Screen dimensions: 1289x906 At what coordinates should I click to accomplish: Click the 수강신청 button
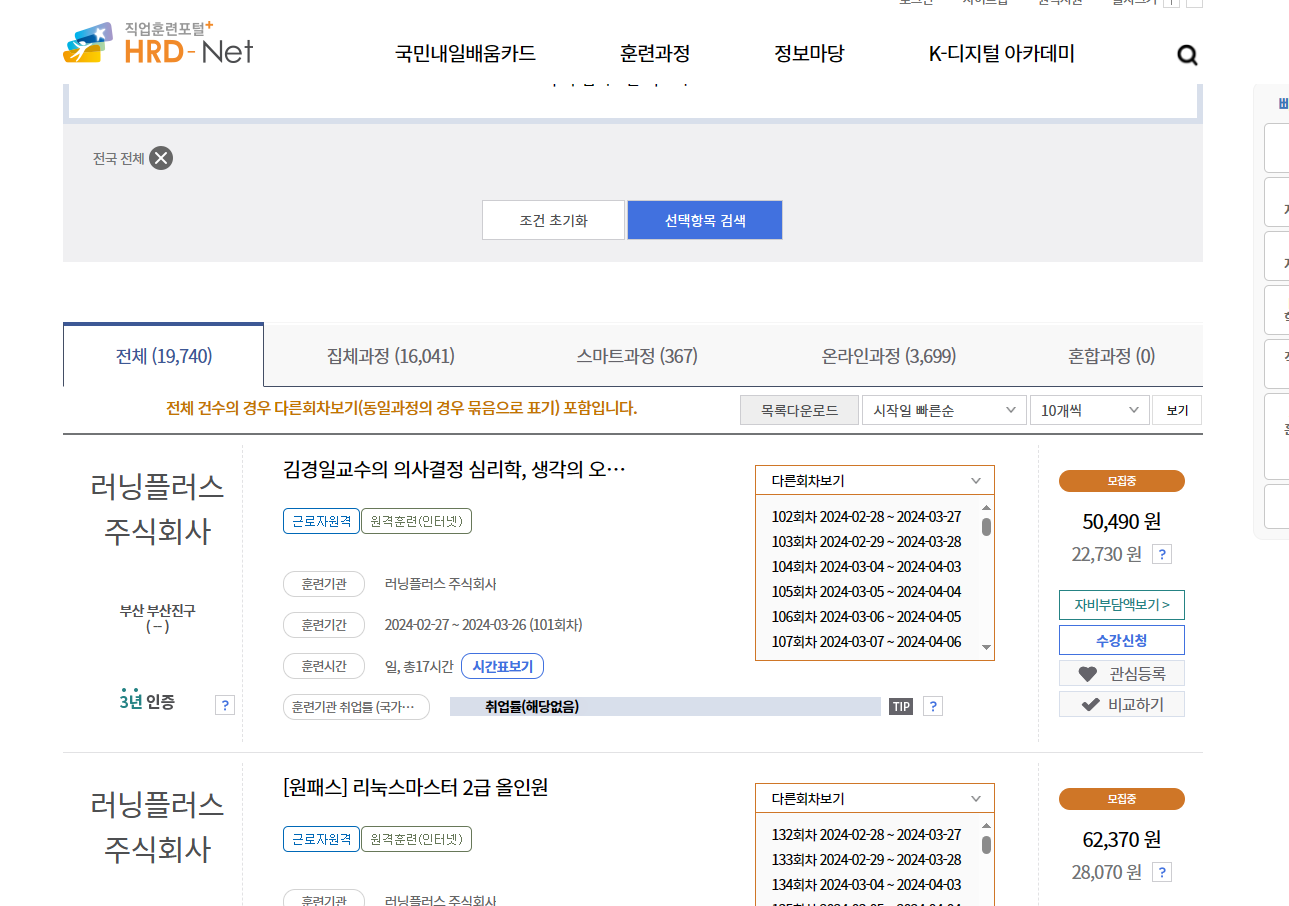click(x=1122, y=640)
